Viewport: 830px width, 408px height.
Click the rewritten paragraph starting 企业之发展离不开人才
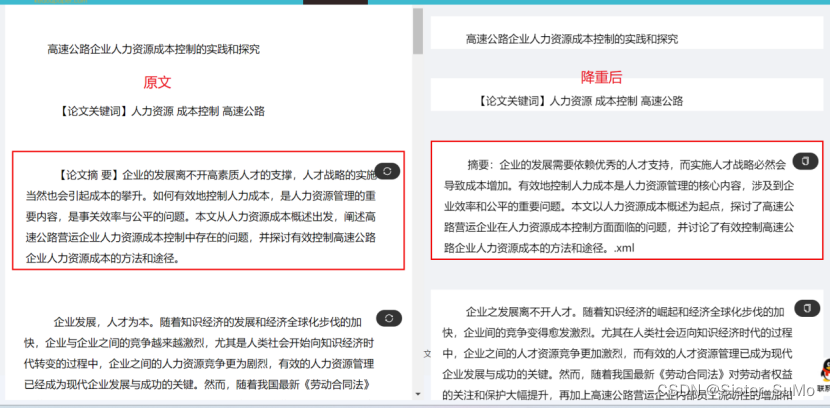click(617, 352)
